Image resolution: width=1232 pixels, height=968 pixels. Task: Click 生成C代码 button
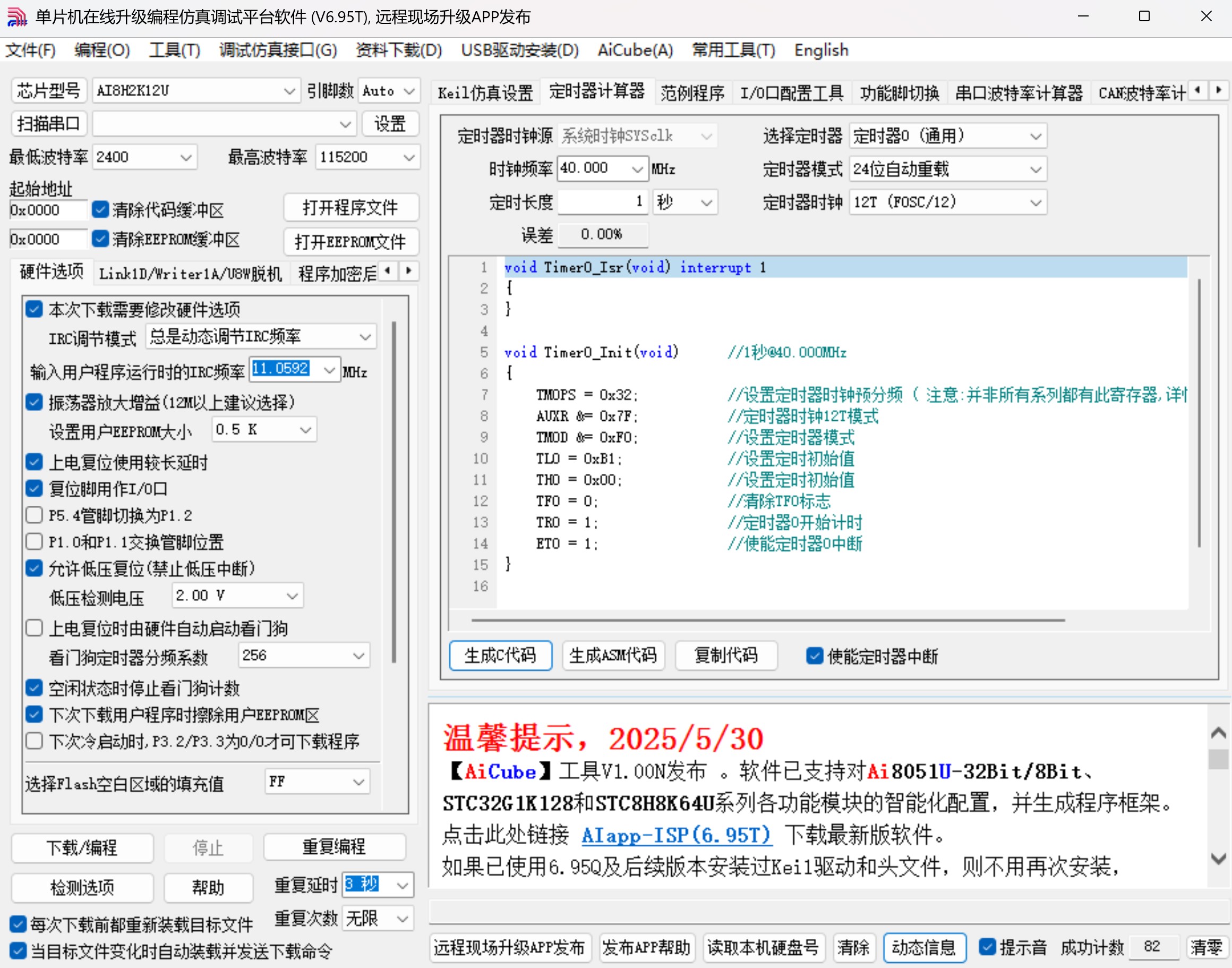[x=500, y=656]
